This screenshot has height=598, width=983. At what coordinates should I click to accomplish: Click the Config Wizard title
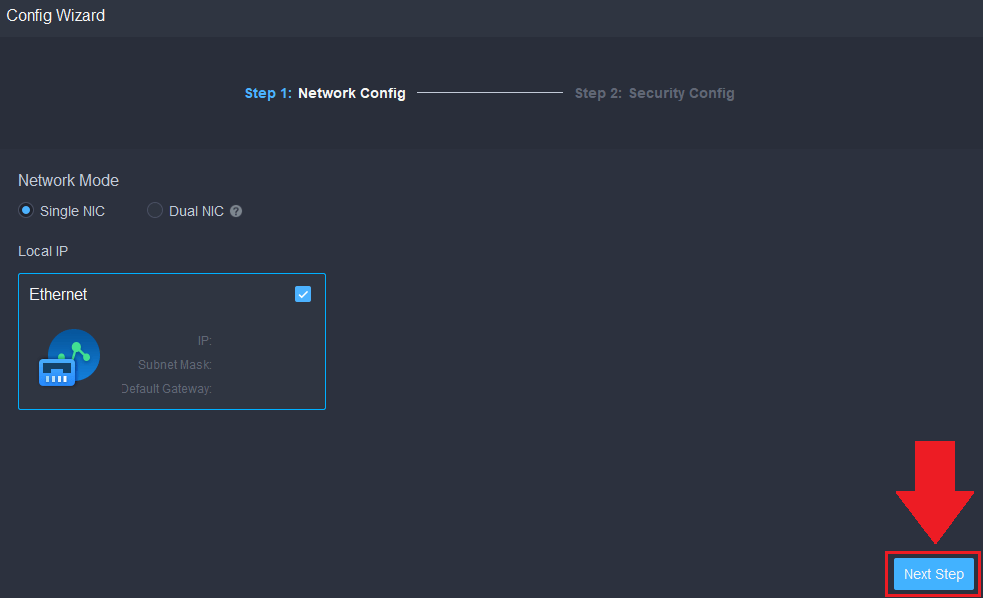click(x=55, y=16)
